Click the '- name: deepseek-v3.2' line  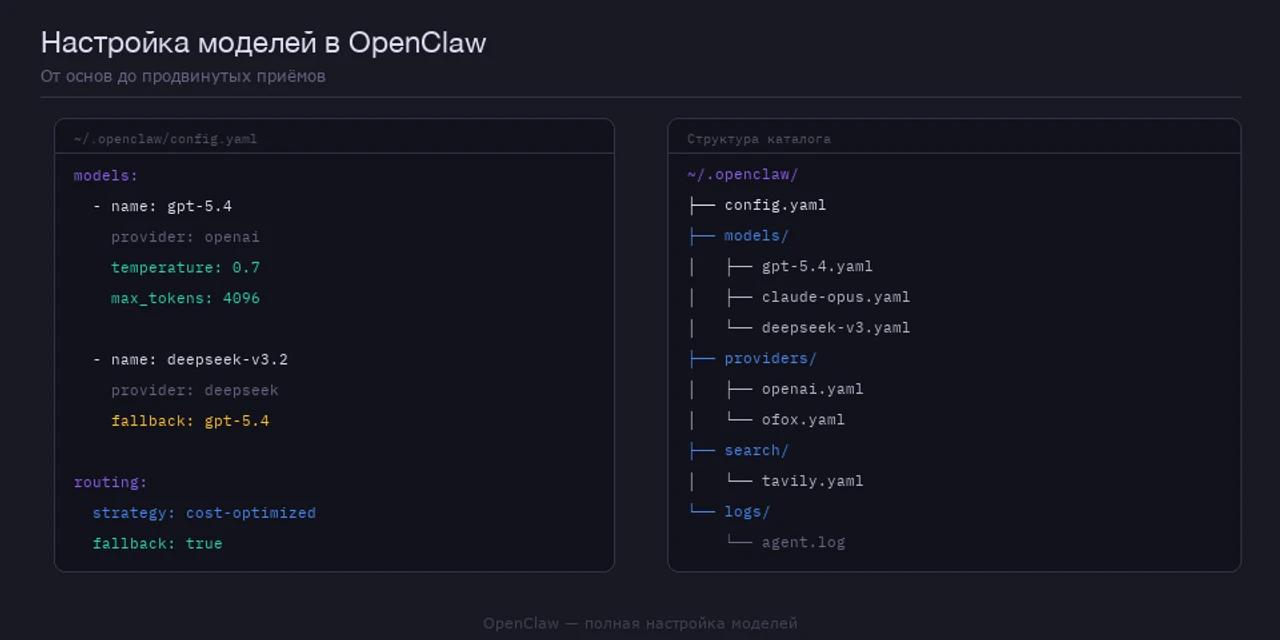click(x=190, y=359)
